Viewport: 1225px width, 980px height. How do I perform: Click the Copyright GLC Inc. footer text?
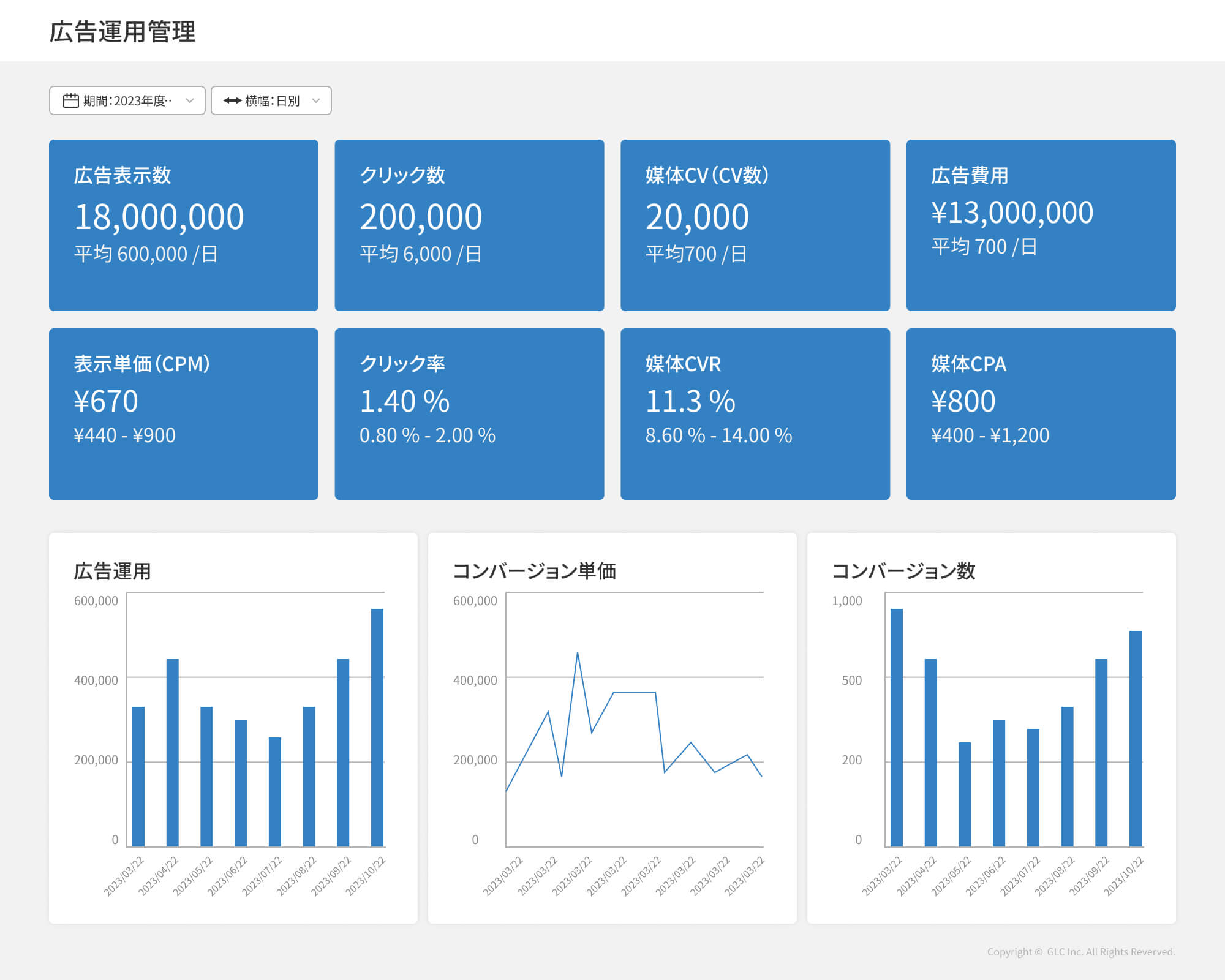(x=1081, y=952)
